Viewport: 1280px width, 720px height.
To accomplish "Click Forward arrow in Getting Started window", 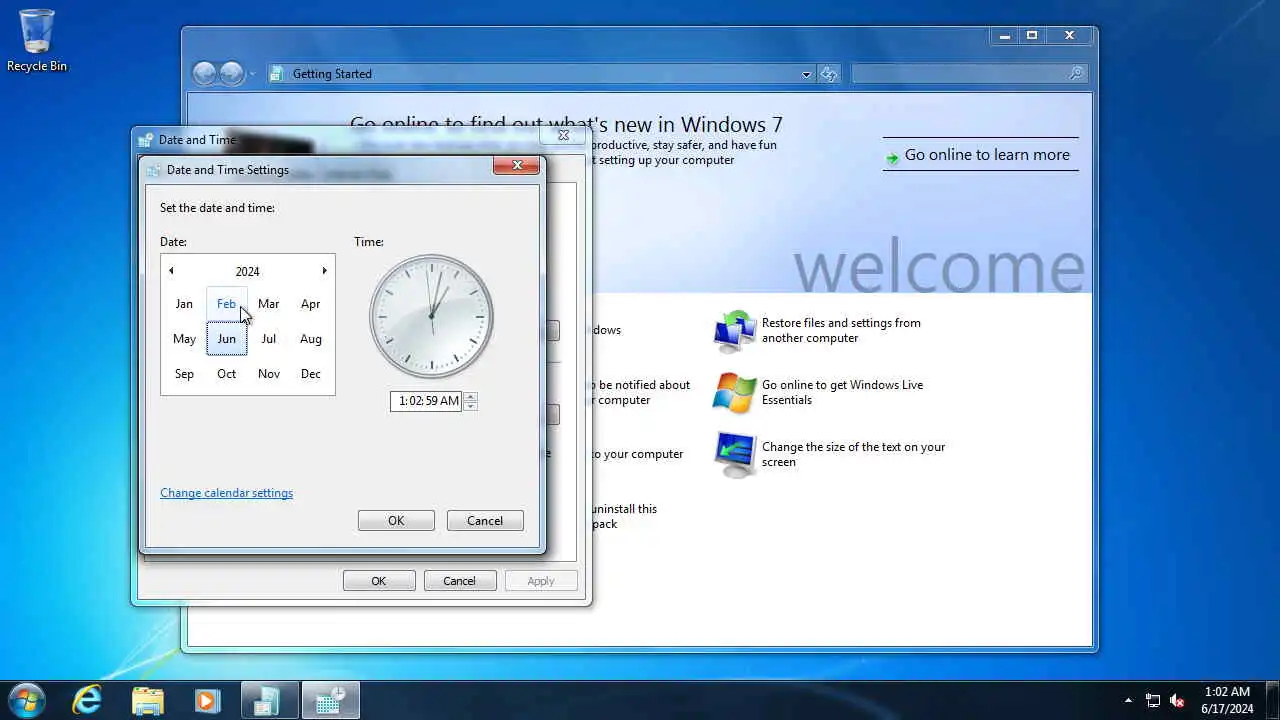I will (231, 73).
